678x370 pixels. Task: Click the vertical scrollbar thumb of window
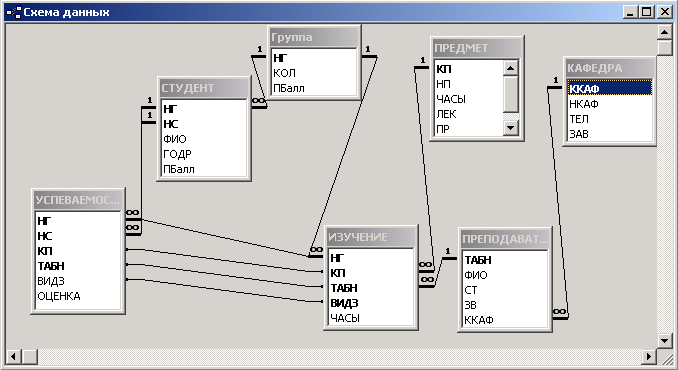[664, 47]
